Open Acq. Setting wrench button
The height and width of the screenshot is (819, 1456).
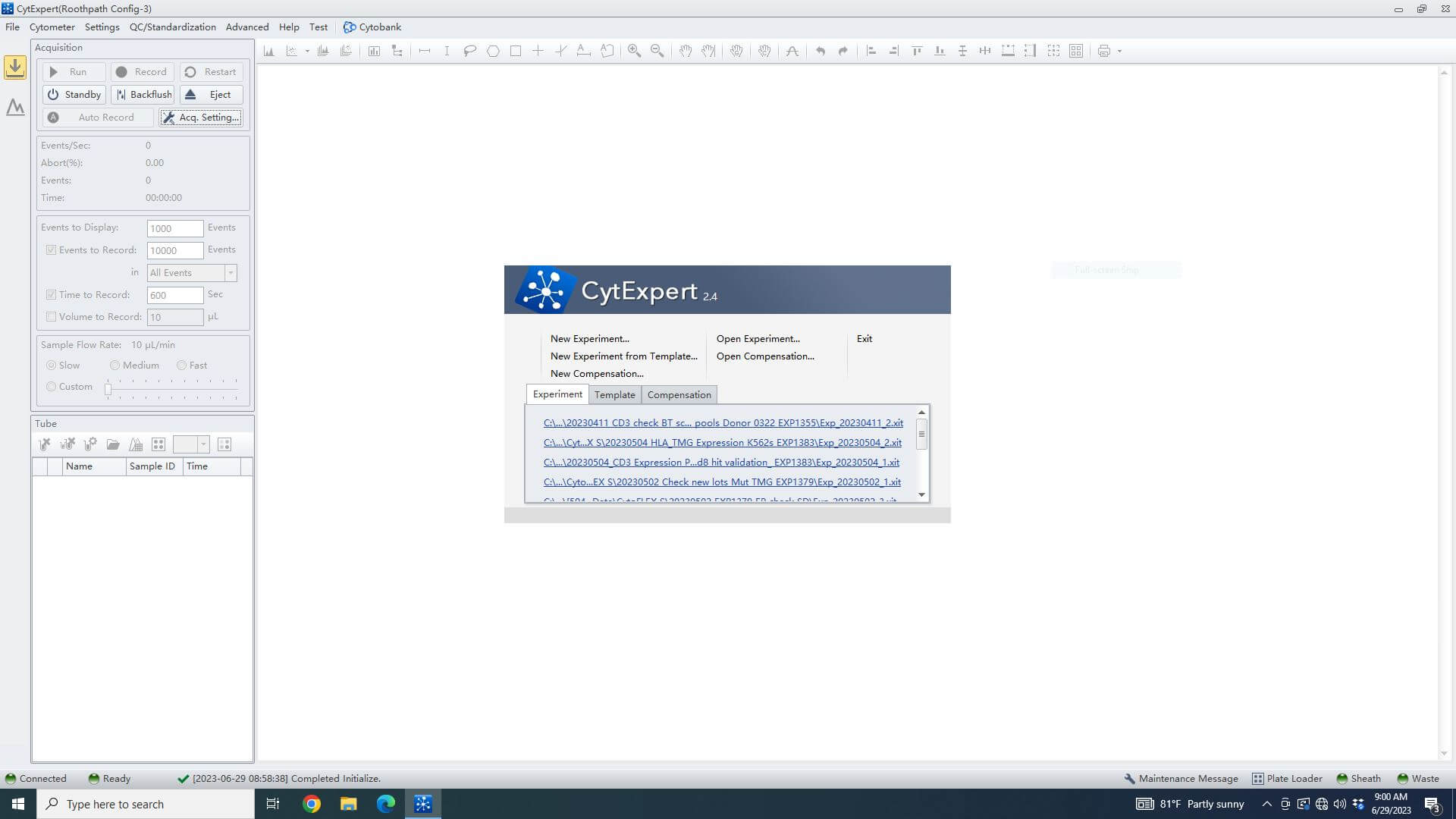[x=201, y=118]
